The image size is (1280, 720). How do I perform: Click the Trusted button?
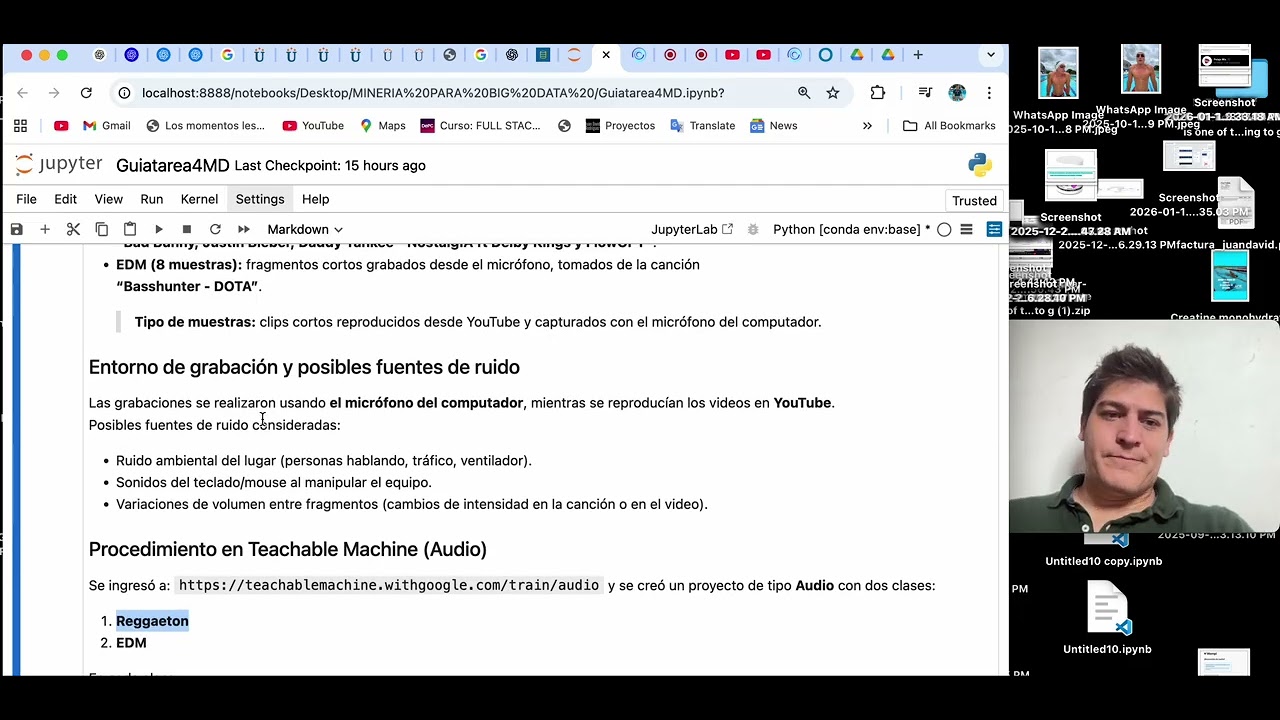coord(974,200)
